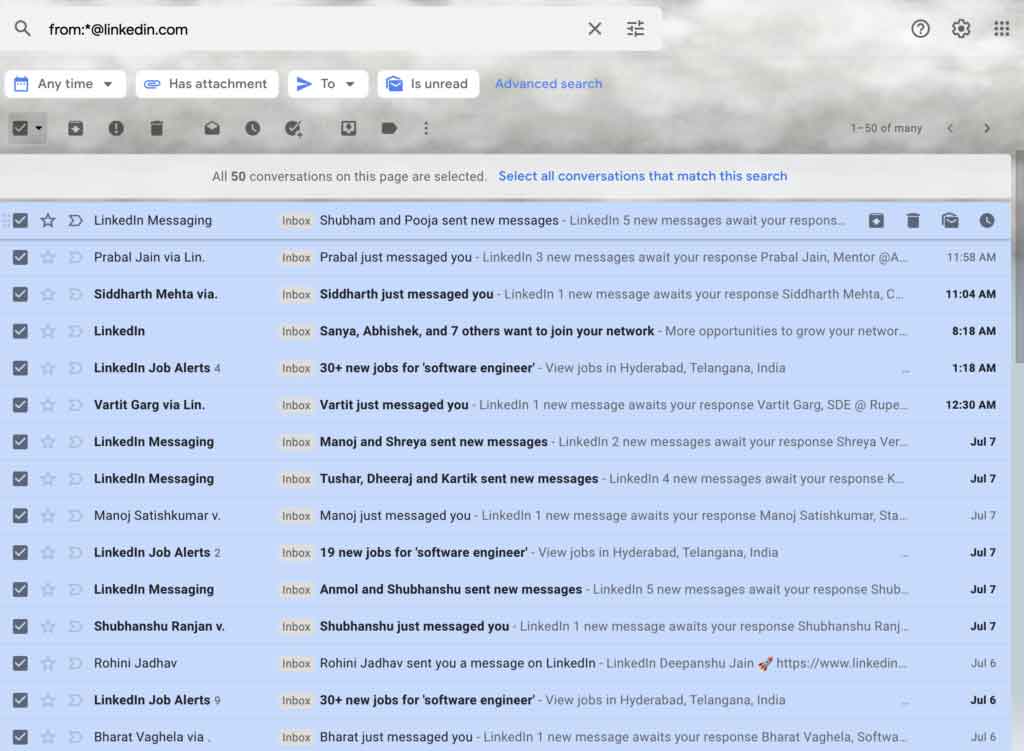Screen dimensions: 1024x751
Task: Uncheck the Manoj and Shreya messages email
Action: tap(20, 442)
